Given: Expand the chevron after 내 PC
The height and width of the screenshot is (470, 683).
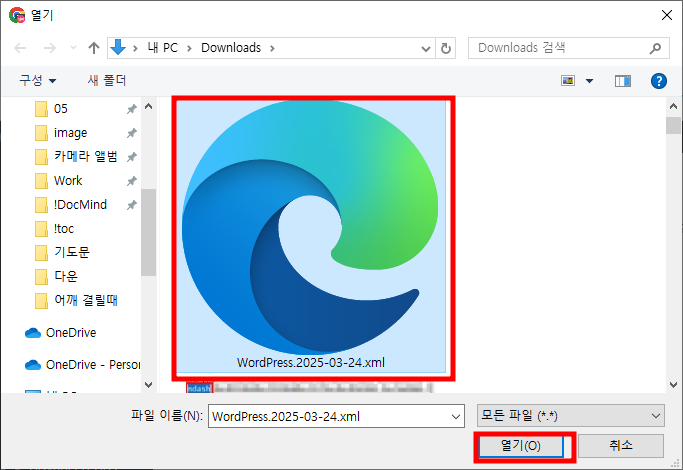Looking at the screenshot, I should [189, 48].
